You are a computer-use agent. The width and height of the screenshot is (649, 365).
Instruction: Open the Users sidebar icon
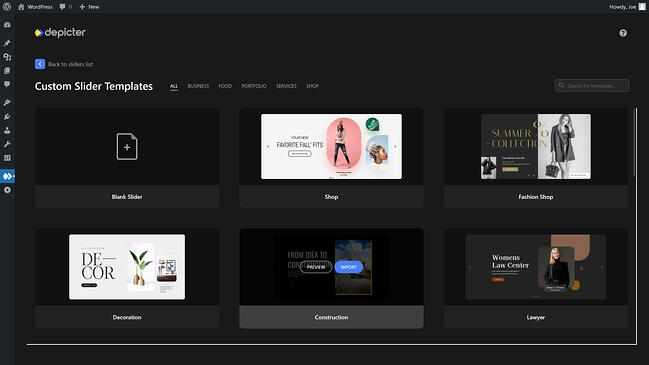[x=7, y=130]
